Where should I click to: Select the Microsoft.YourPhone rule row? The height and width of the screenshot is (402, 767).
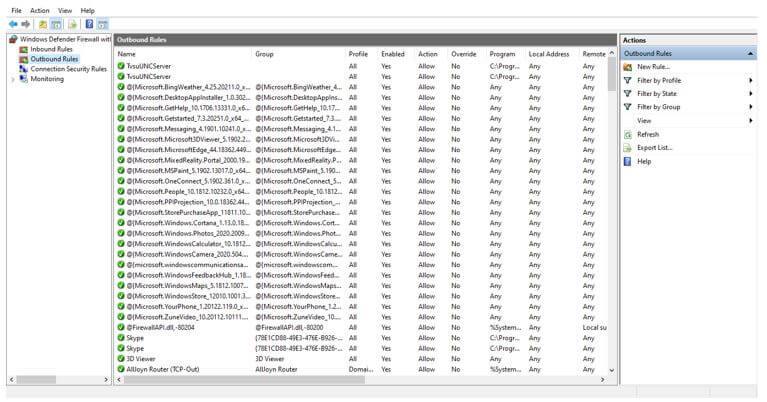click(x=361, y=307)
